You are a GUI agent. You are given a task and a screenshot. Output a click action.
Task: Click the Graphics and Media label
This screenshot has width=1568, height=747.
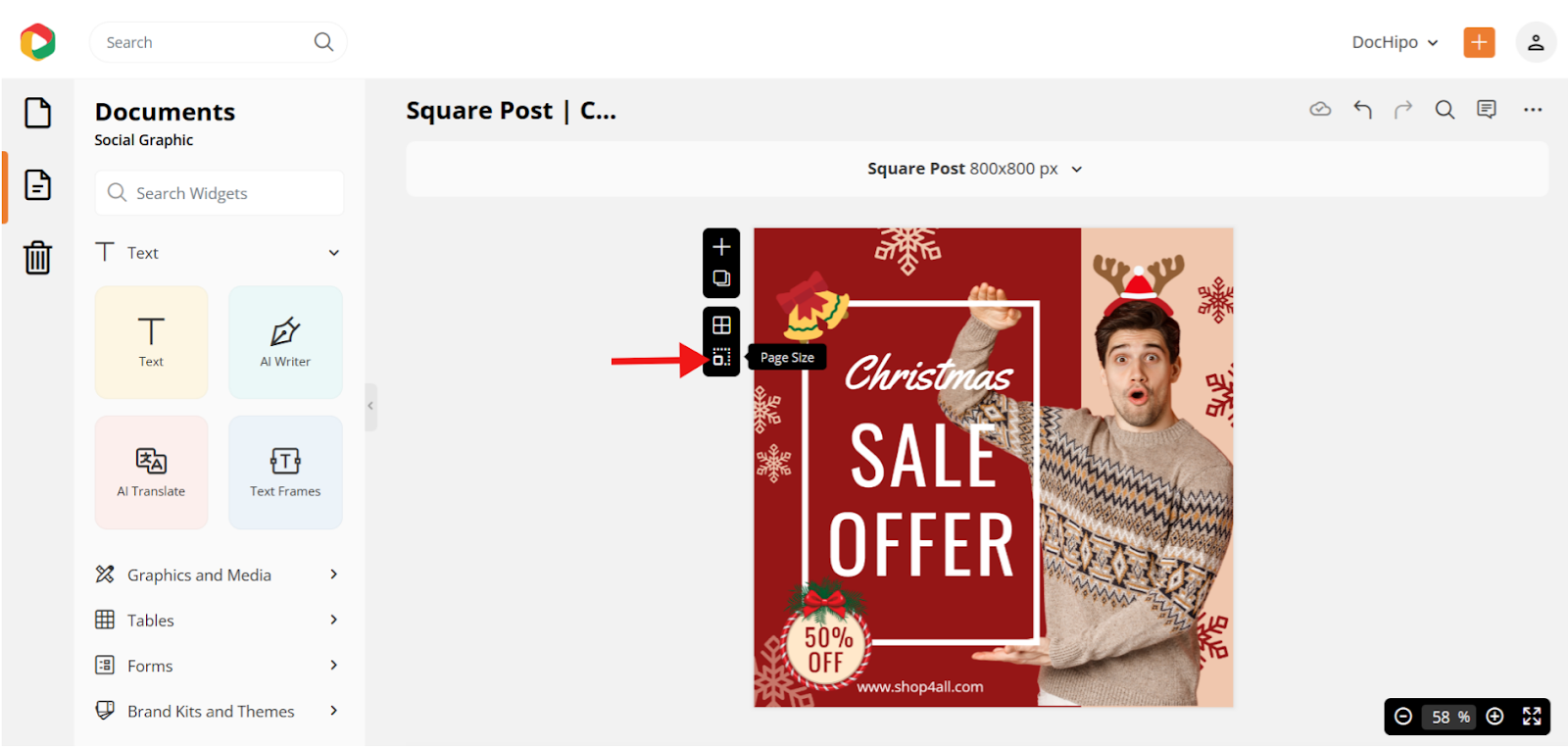[199, 575]
